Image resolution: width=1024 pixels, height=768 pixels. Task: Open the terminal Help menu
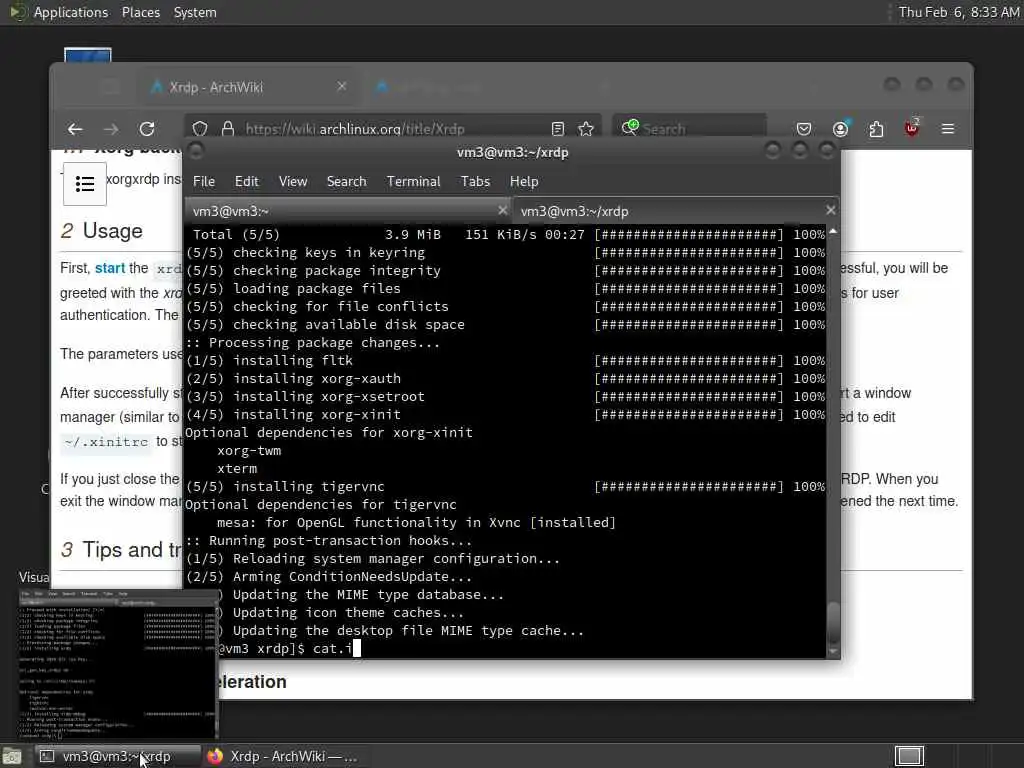[524, 182]
